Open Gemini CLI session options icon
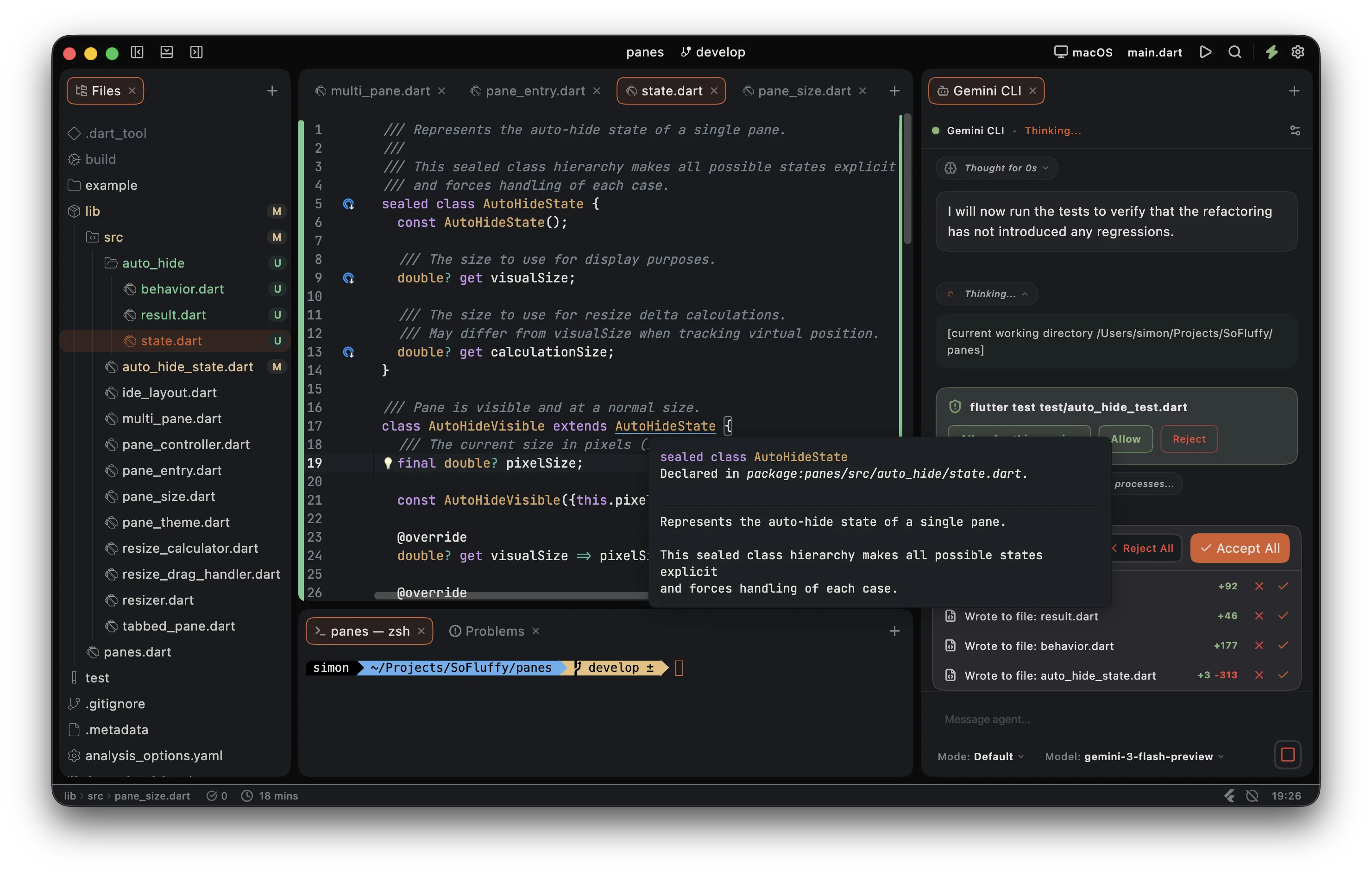The height and width of the screenshot is (875, 1372). click(1295, 131)
